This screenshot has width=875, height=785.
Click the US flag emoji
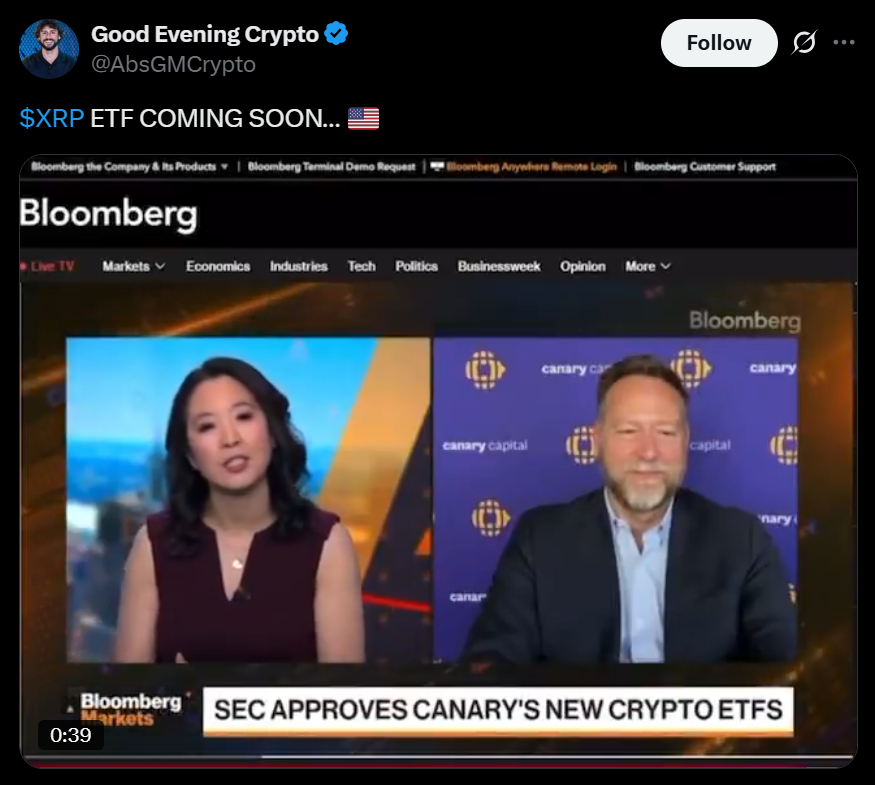point(363,118)
